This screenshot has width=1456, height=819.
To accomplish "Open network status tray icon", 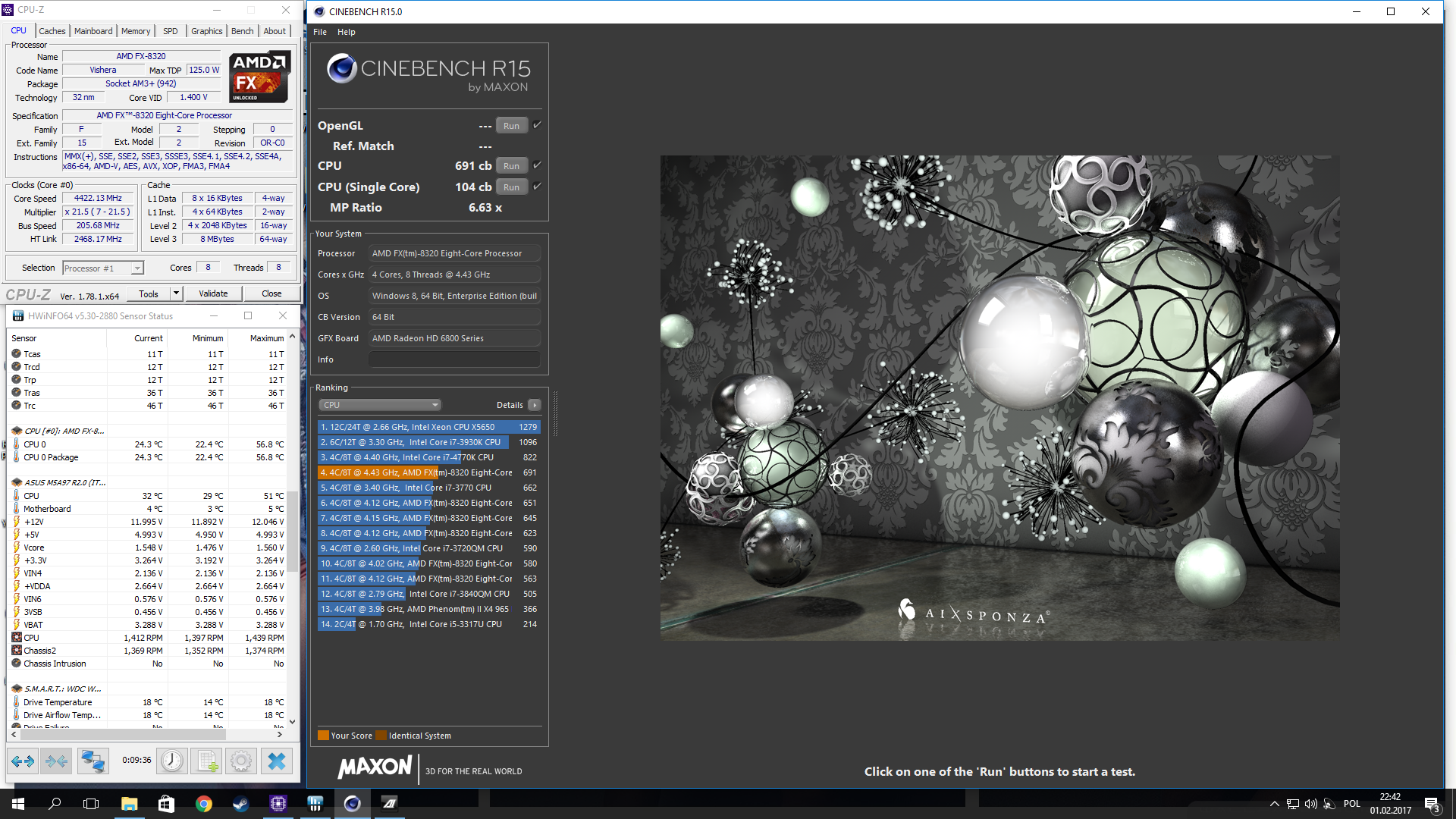I will tap(1292, 804).
